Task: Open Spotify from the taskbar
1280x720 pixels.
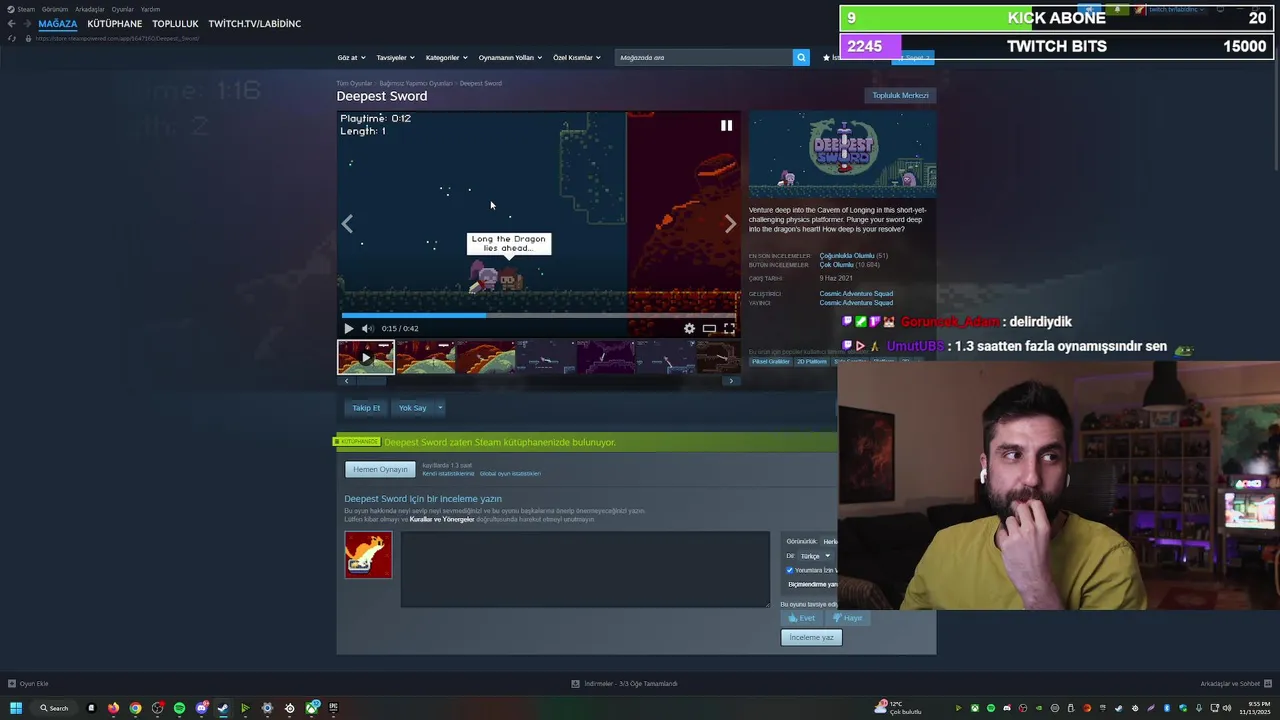Action: [180, 708]
